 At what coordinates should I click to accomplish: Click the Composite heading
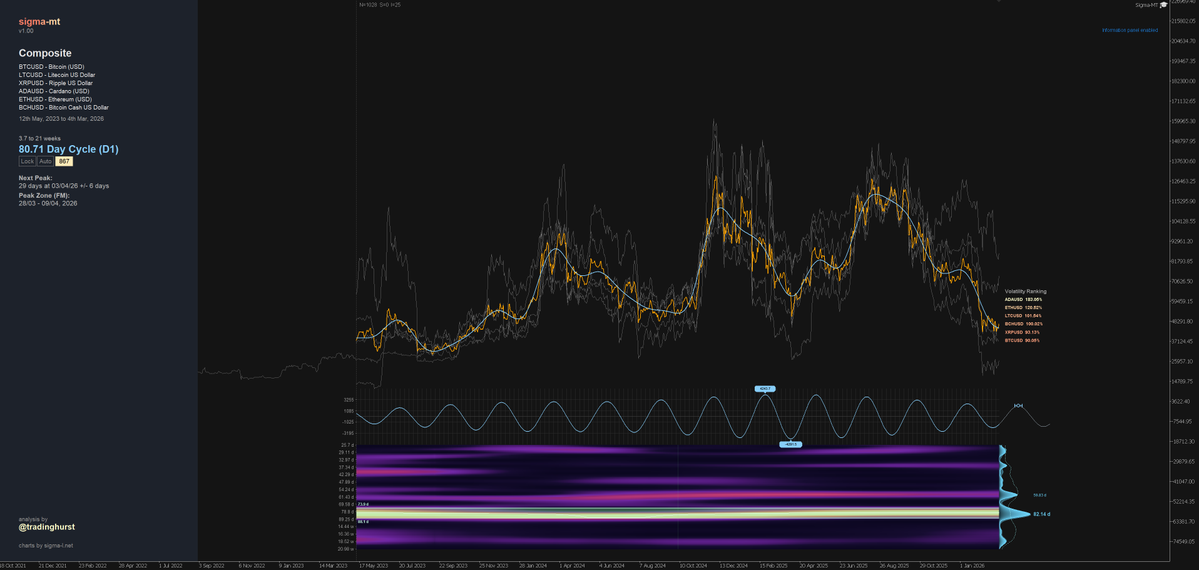click(x=45, y=54)
